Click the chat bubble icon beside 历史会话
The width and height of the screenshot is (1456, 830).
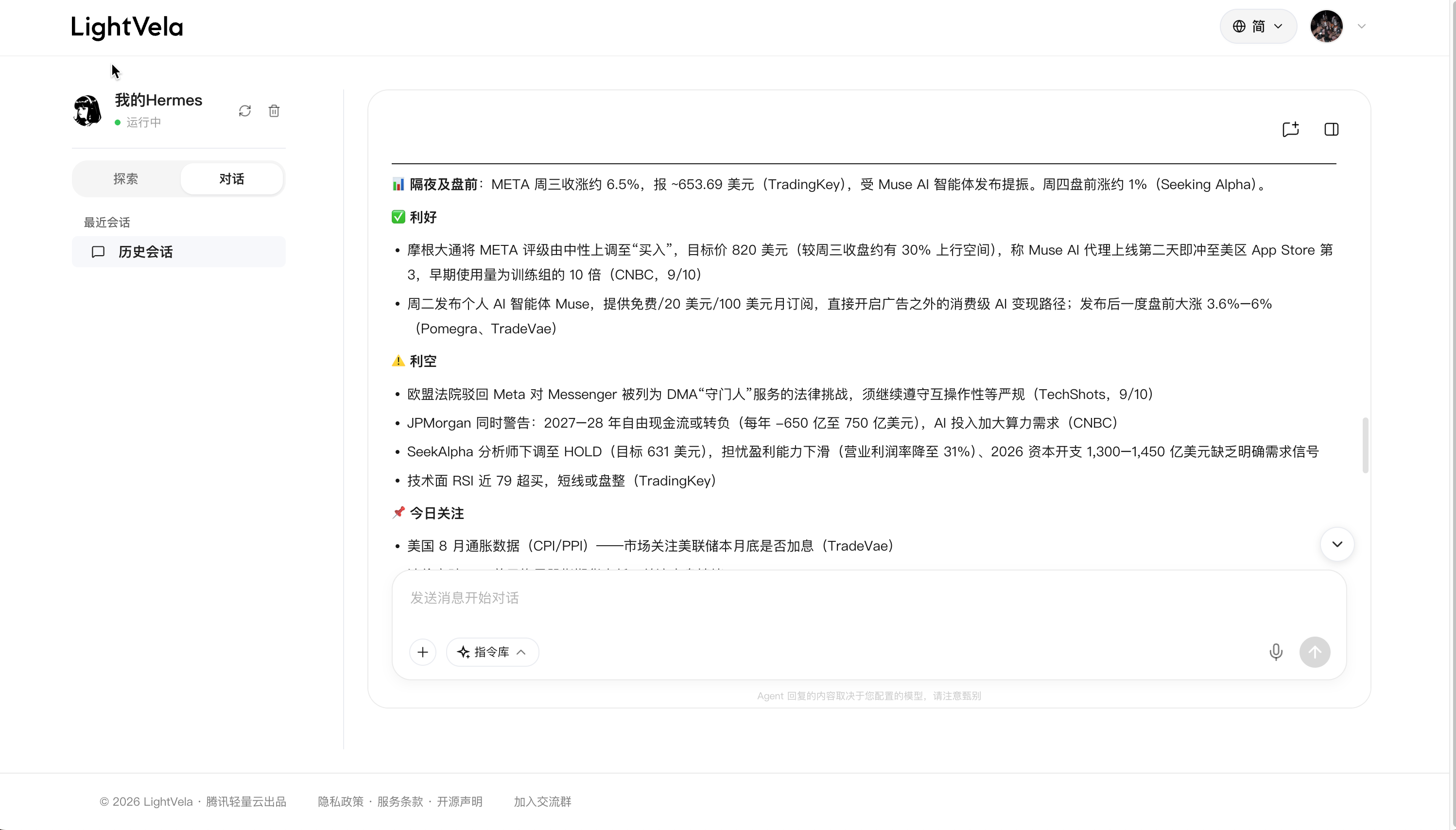[98, 251]
